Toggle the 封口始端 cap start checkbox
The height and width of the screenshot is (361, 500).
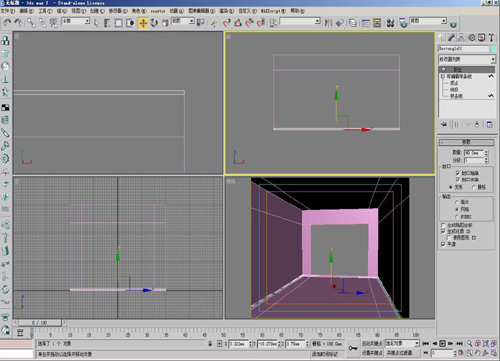click(457, 173)
